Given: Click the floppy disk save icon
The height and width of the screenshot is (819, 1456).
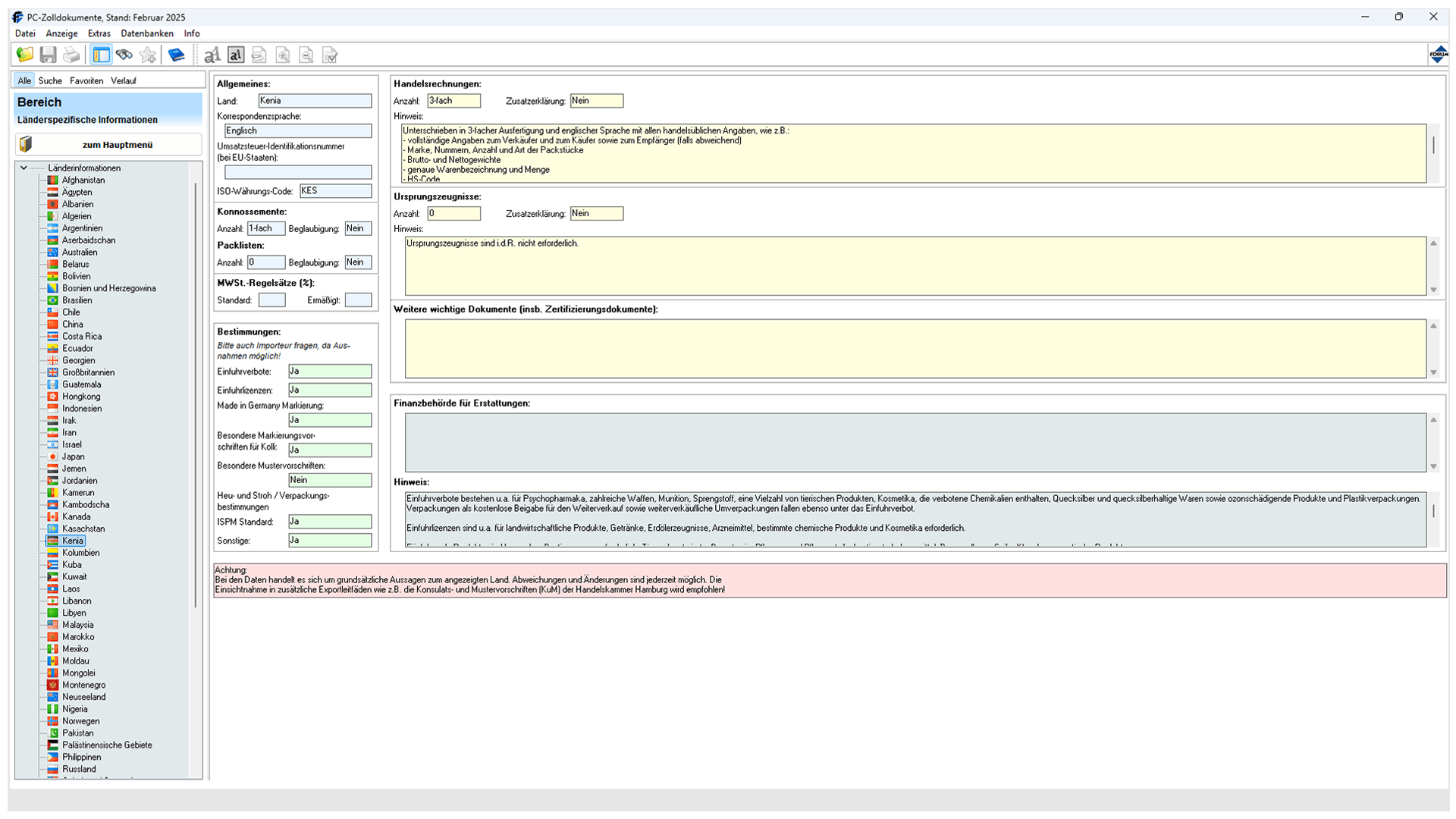Looking at the screenshot, I should [x=49, y=55].
